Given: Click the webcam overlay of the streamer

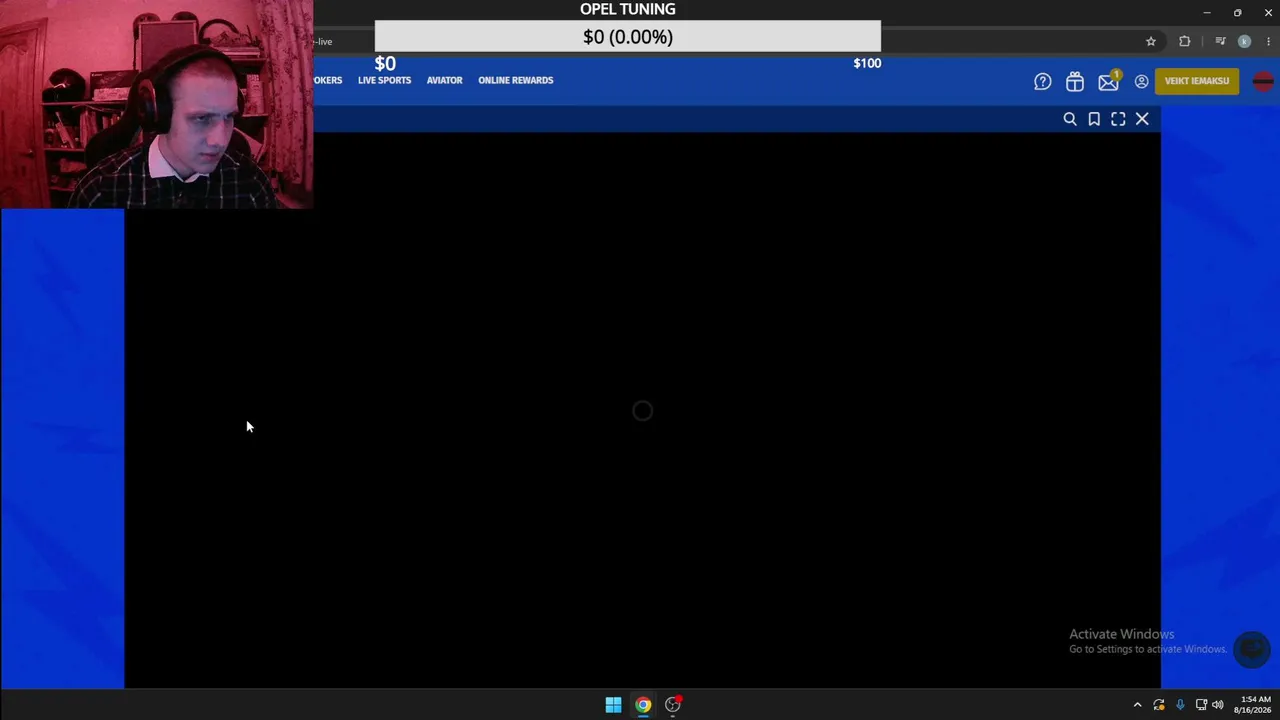Looking at the screenshot, I should point(157,104).
